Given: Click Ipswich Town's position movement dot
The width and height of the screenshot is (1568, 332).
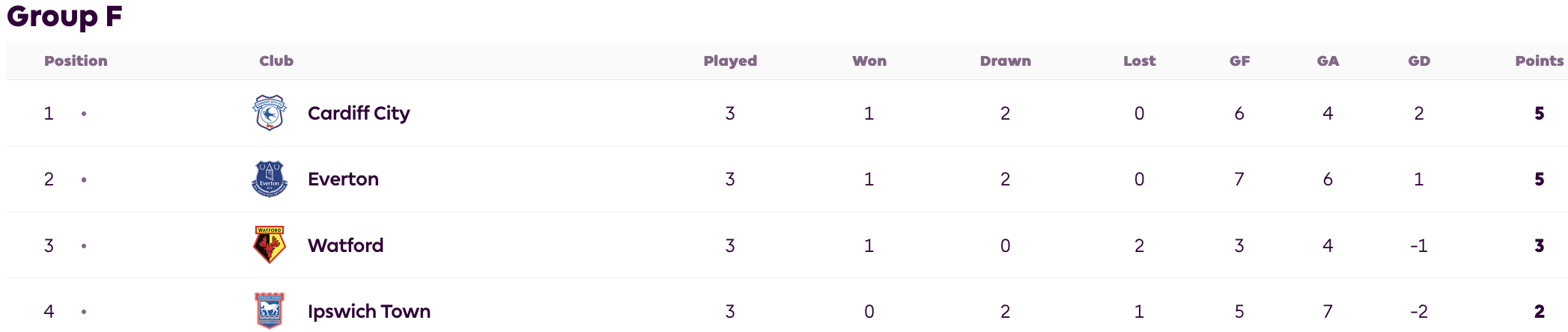Looking at the screenshot, I should (x=84, y=311).
